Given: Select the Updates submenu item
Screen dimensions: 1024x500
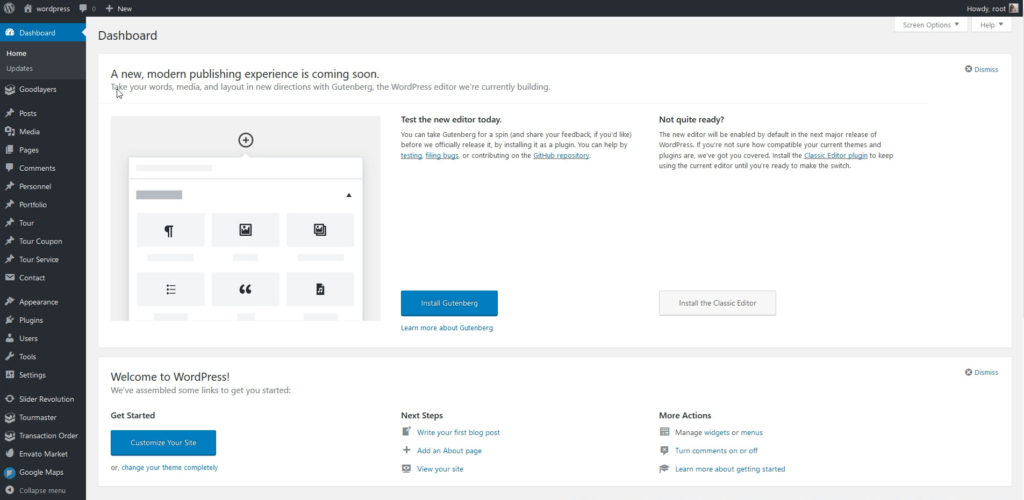Looking at the screenshot, I should [x=20, y=69].
